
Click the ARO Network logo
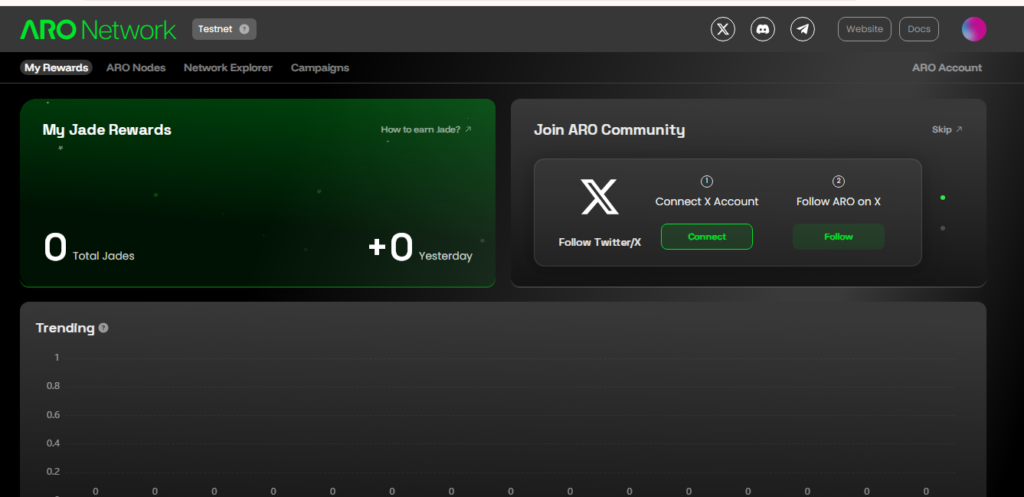tap(98, 30)
